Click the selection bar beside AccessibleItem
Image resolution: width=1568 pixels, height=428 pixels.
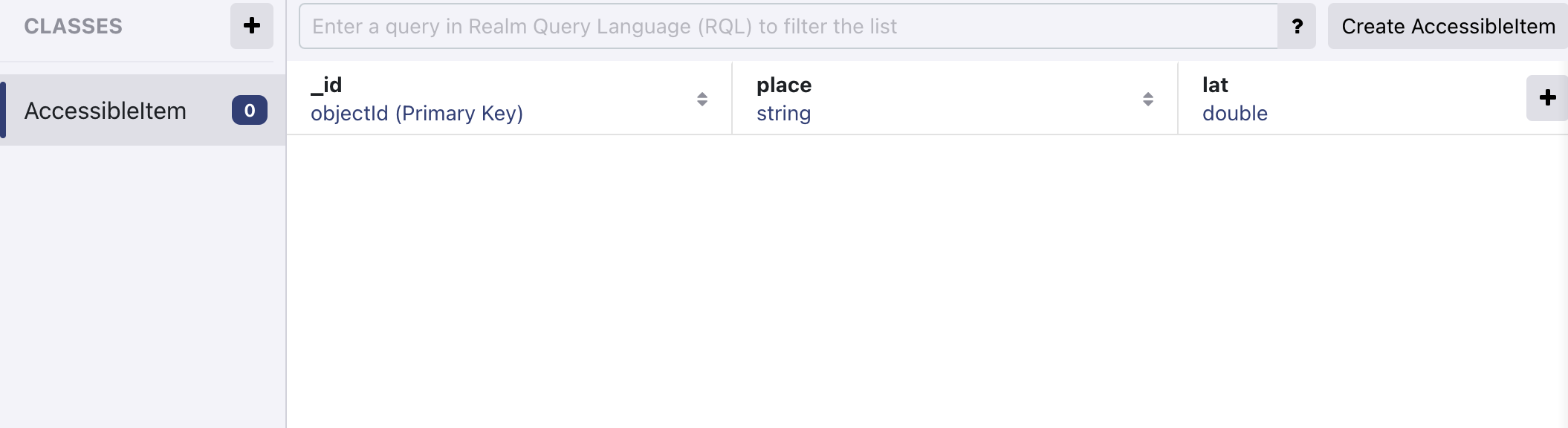click(x=3, y=110)
